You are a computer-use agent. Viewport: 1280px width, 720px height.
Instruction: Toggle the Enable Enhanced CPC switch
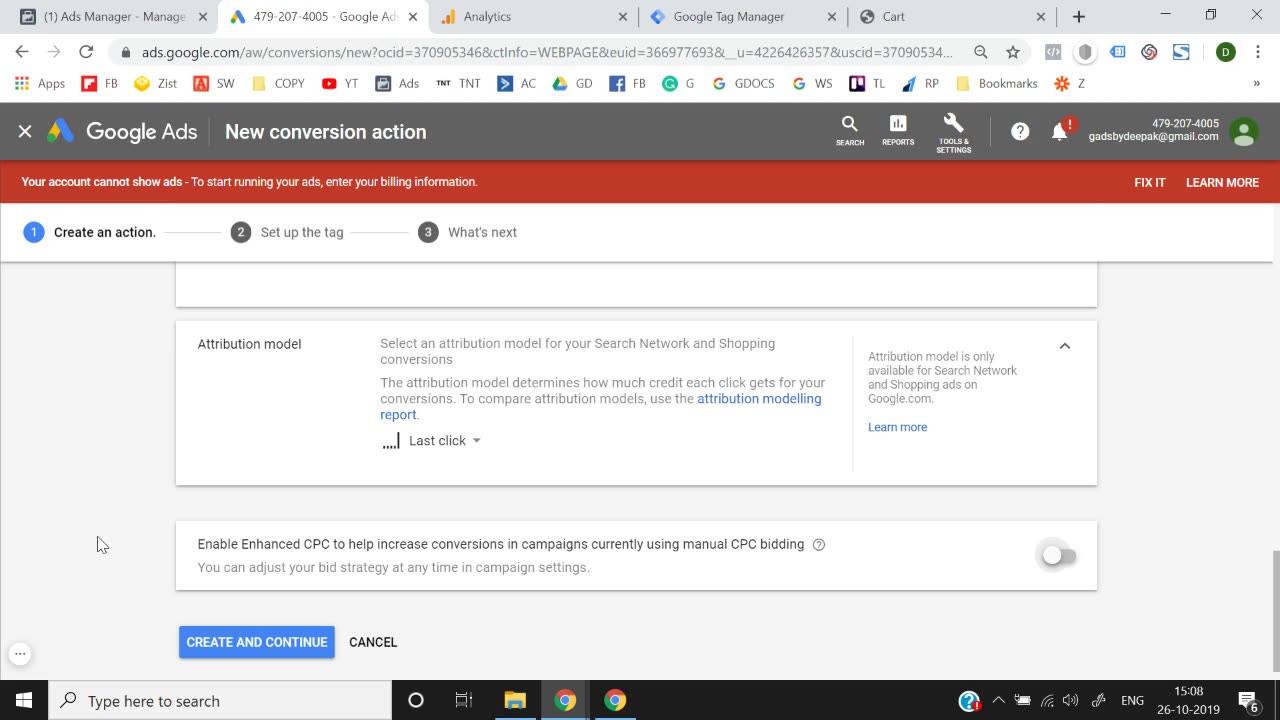(x=1058, y=555)
